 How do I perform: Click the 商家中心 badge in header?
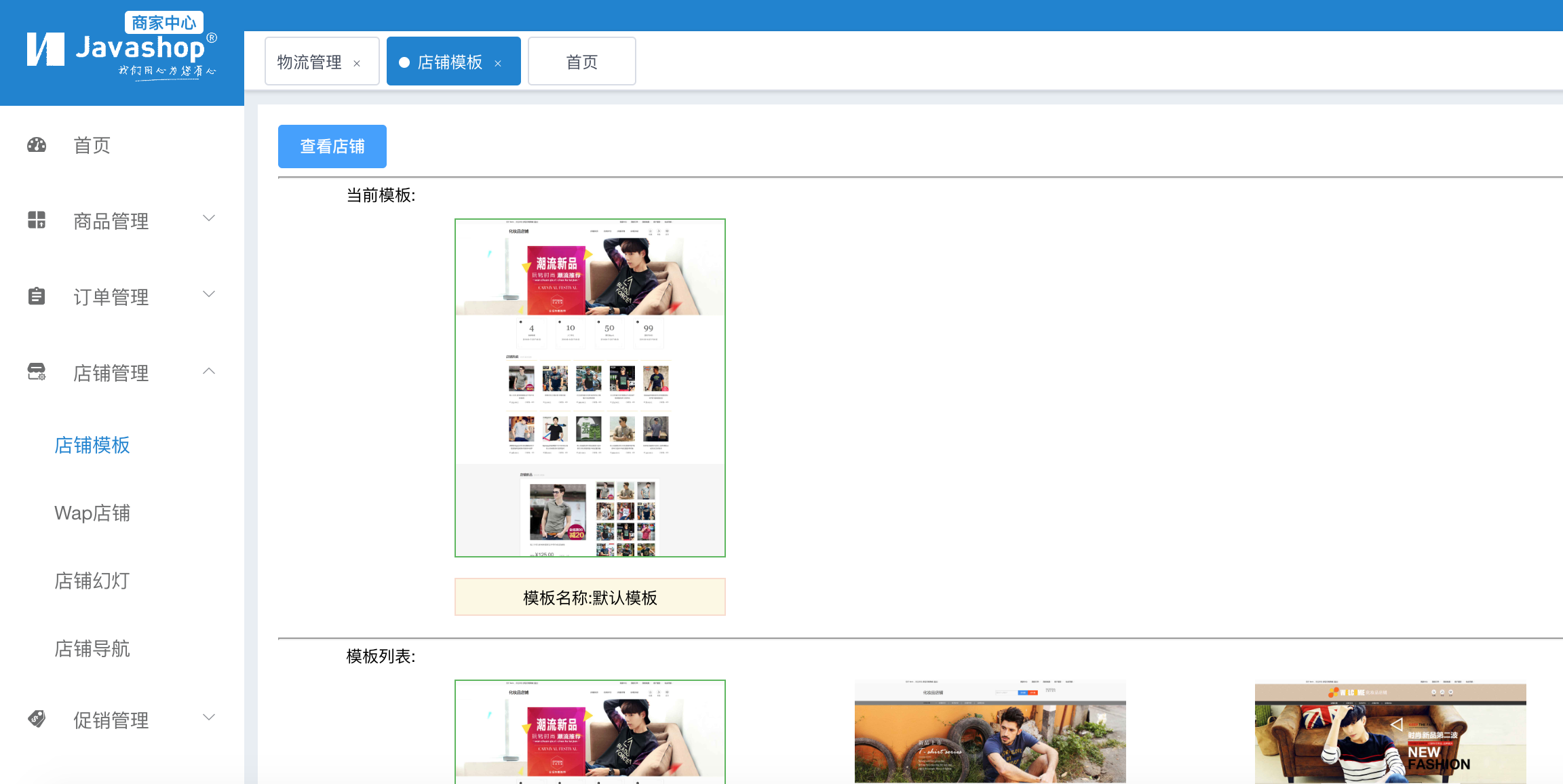tap(164, 22)
